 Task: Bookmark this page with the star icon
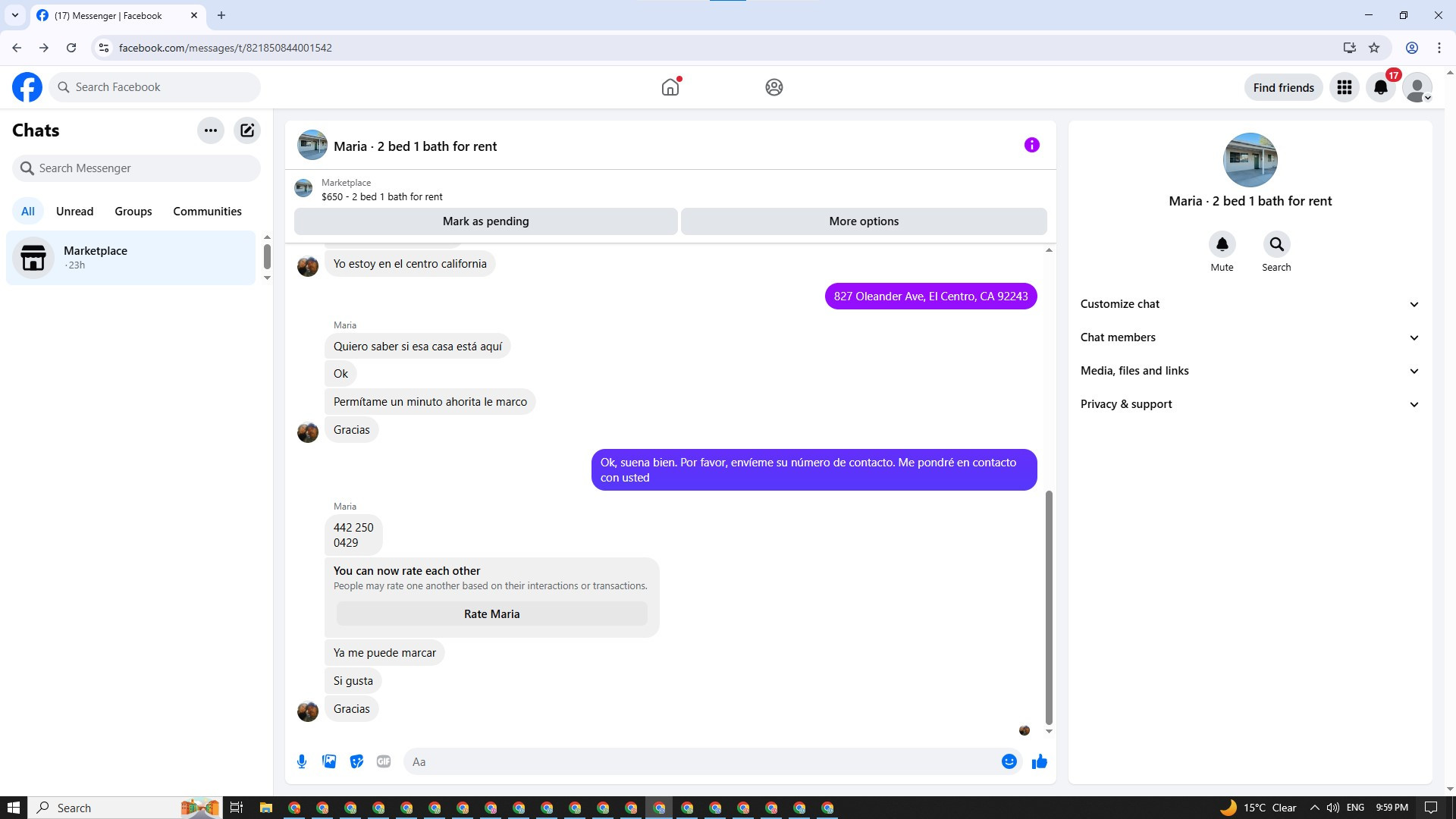(1374, 48)
